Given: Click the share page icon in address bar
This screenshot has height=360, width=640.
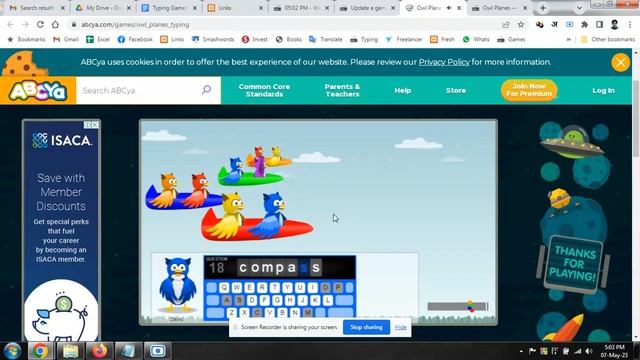Looking at the screenshot, I should [x=506, y=24].
